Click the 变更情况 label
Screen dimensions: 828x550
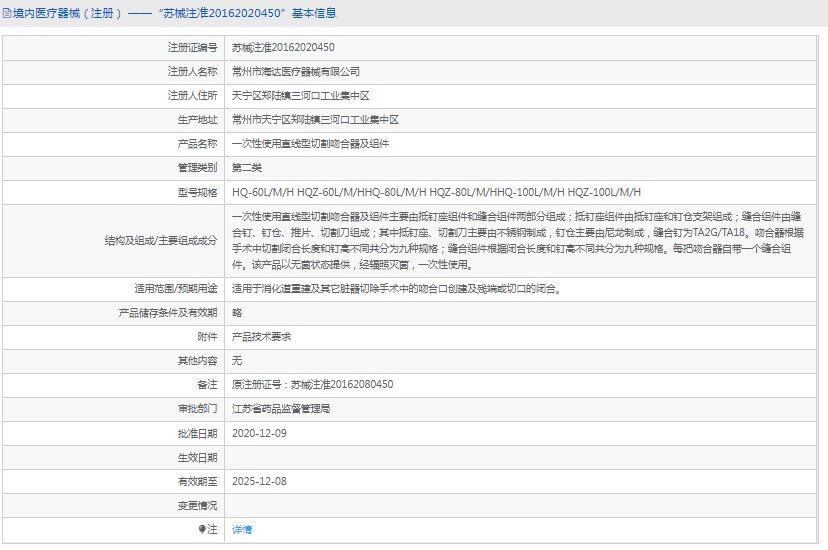(x=197, y=506)
